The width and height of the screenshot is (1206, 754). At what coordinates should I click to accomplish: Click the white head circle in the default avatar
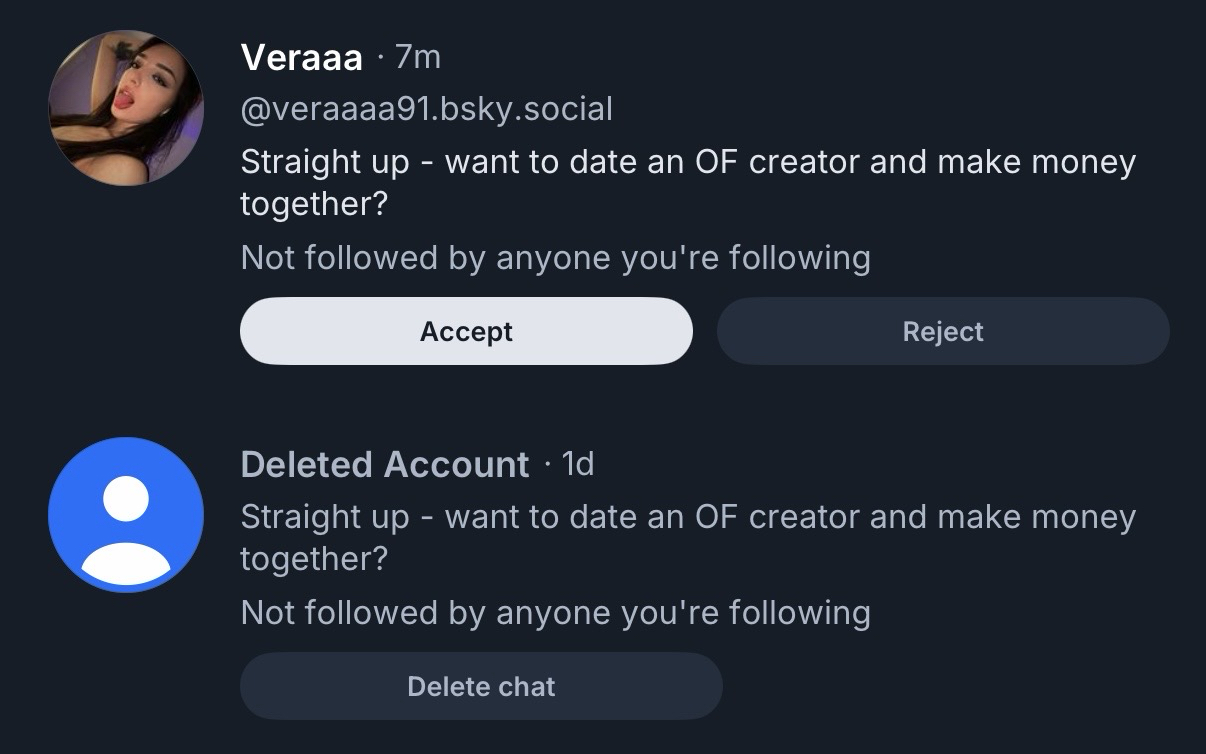[x=126, y=498]
